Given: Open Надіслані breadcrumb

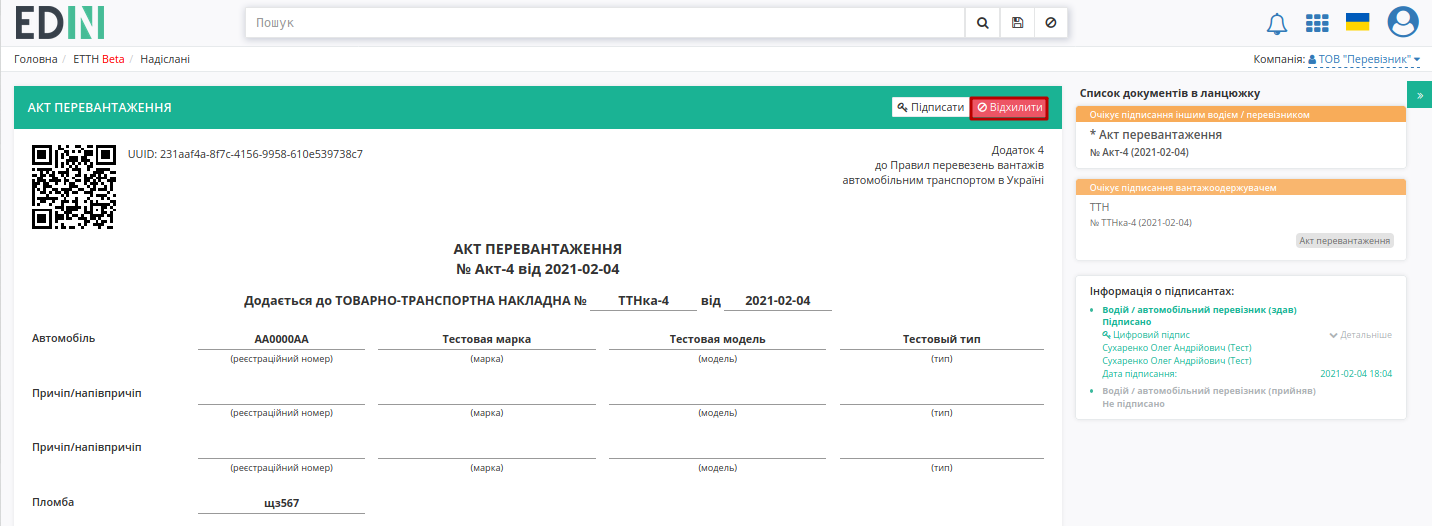Looking at the screenshot, I should (x=165, y=59).
